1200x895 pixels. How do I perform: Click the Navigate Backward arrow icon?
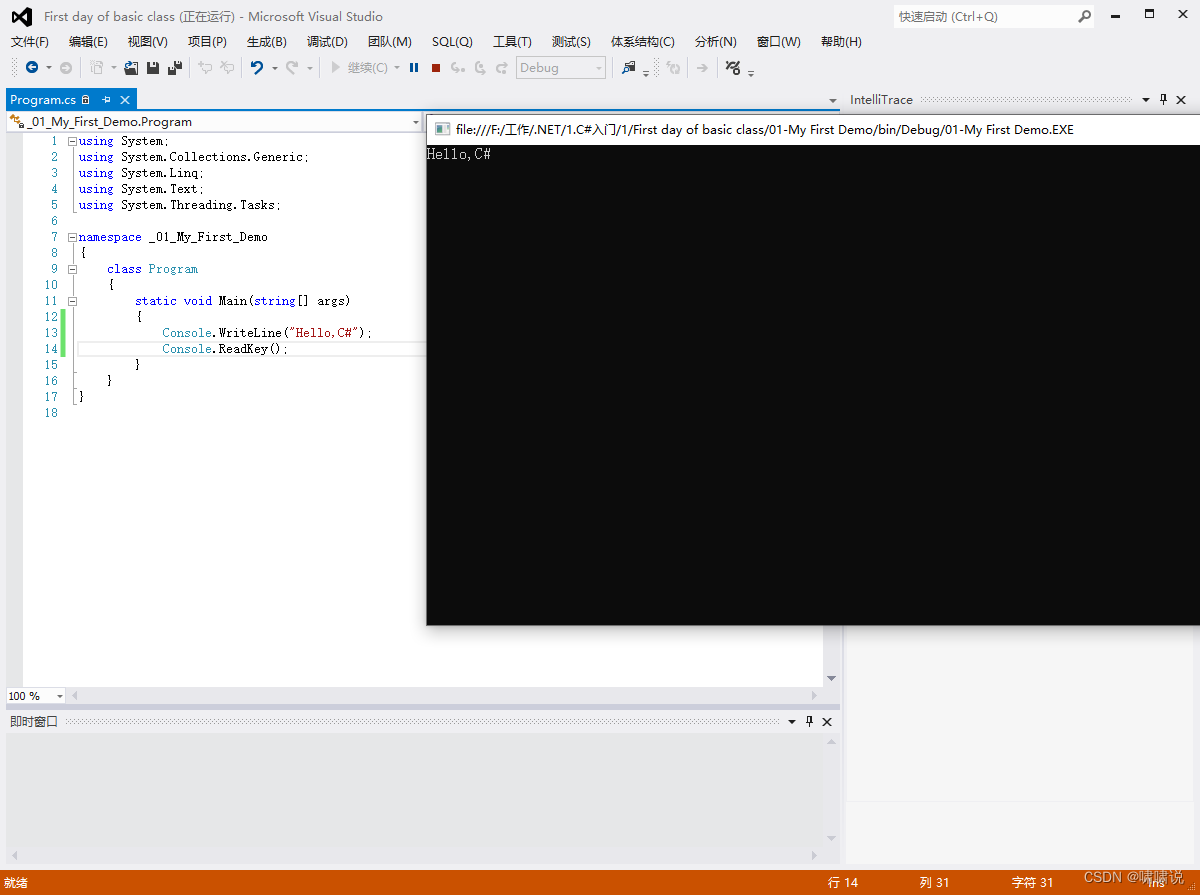[32, 67]
